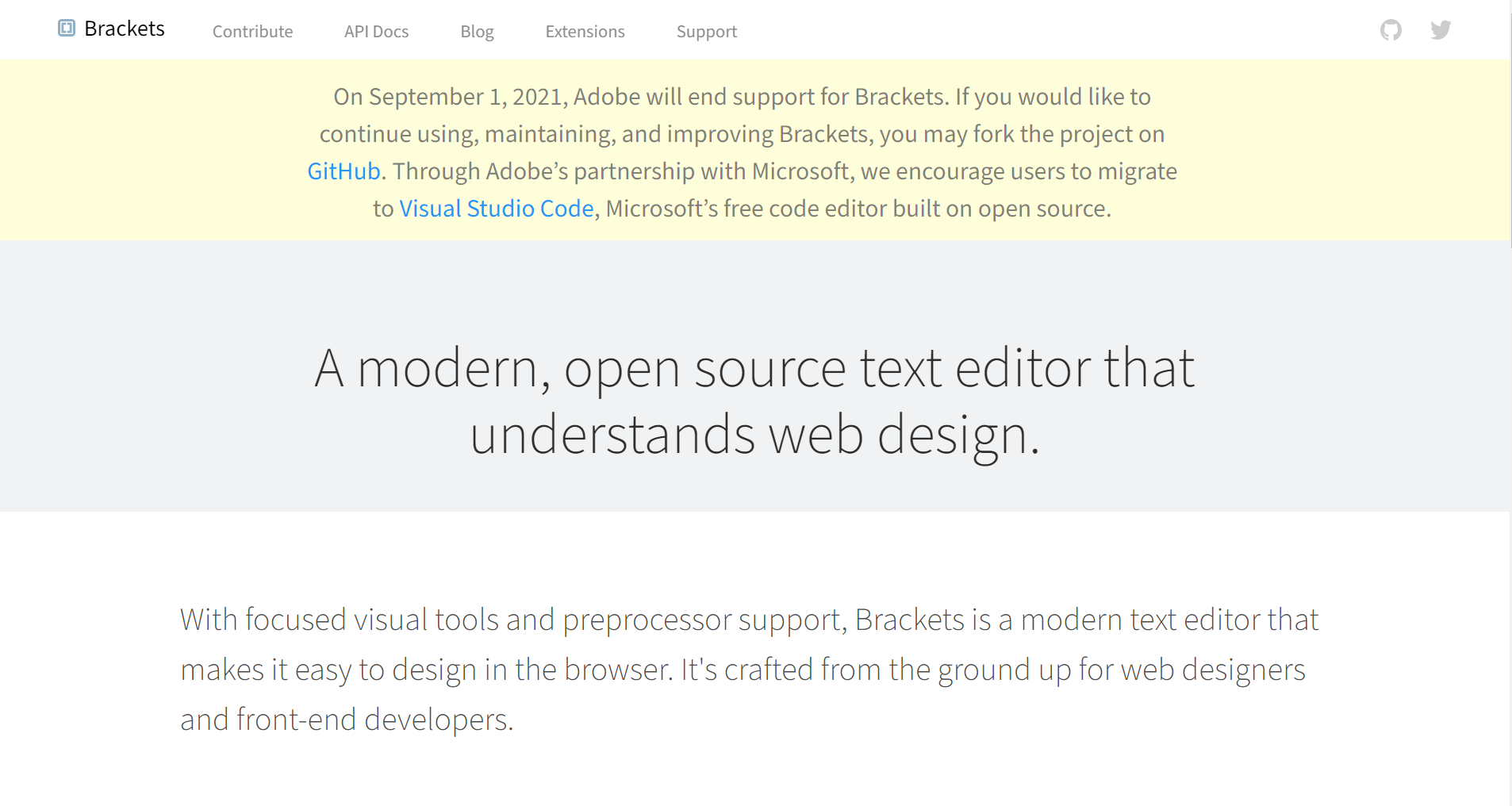Visit the Brackets Twitter via the bird icon
This screenshot has width=1512, height=806.
point(1441,29)
